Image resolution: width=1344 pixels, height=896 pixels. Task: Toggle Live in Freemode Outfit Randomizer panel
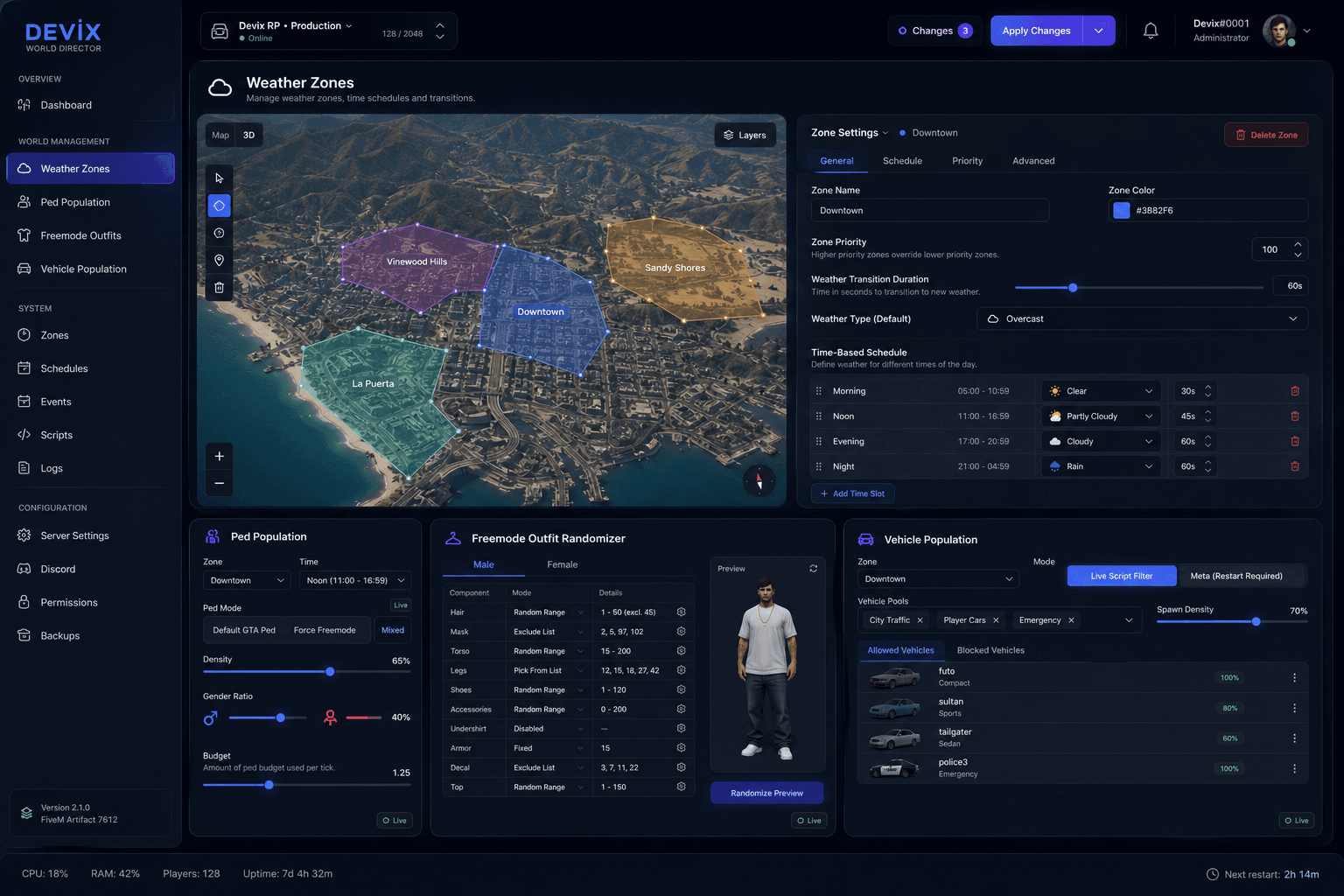809,821
